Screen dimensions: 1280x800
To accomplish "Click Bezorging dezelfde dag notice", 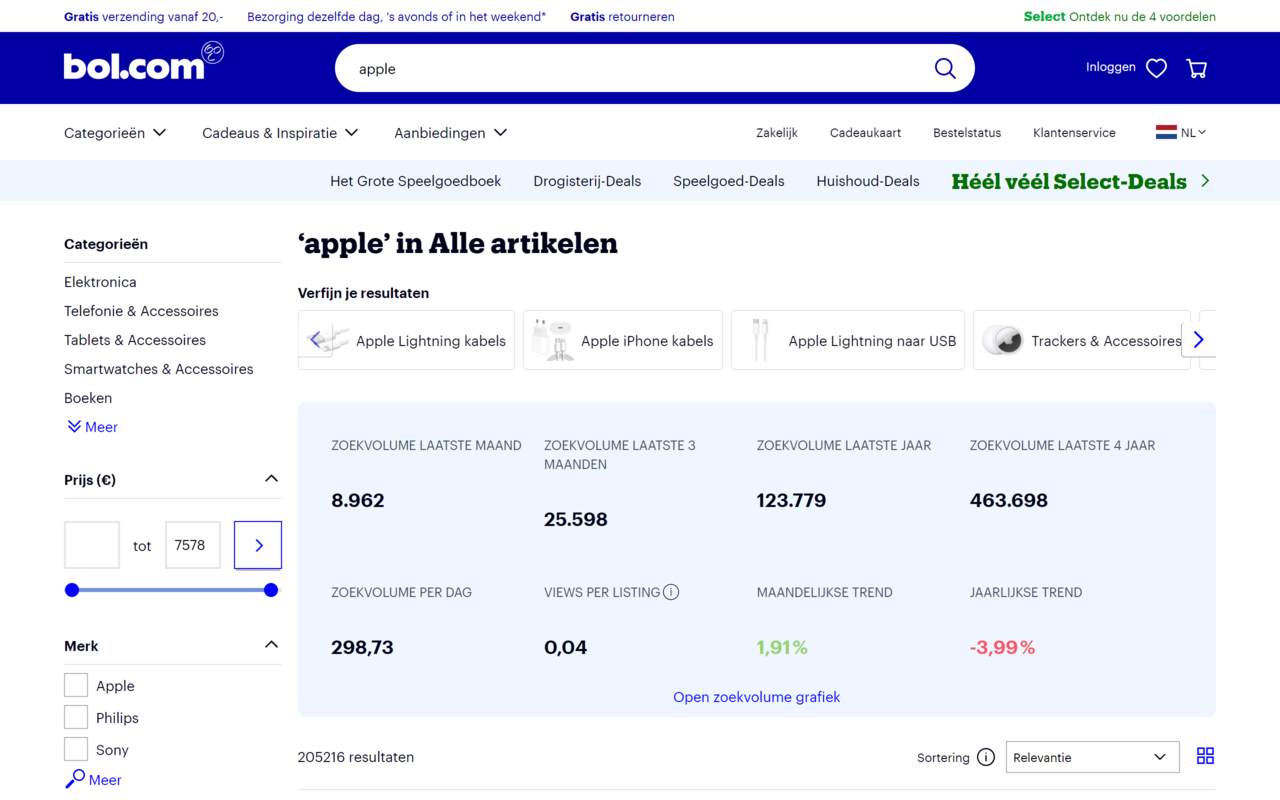I will click(396, 16).
